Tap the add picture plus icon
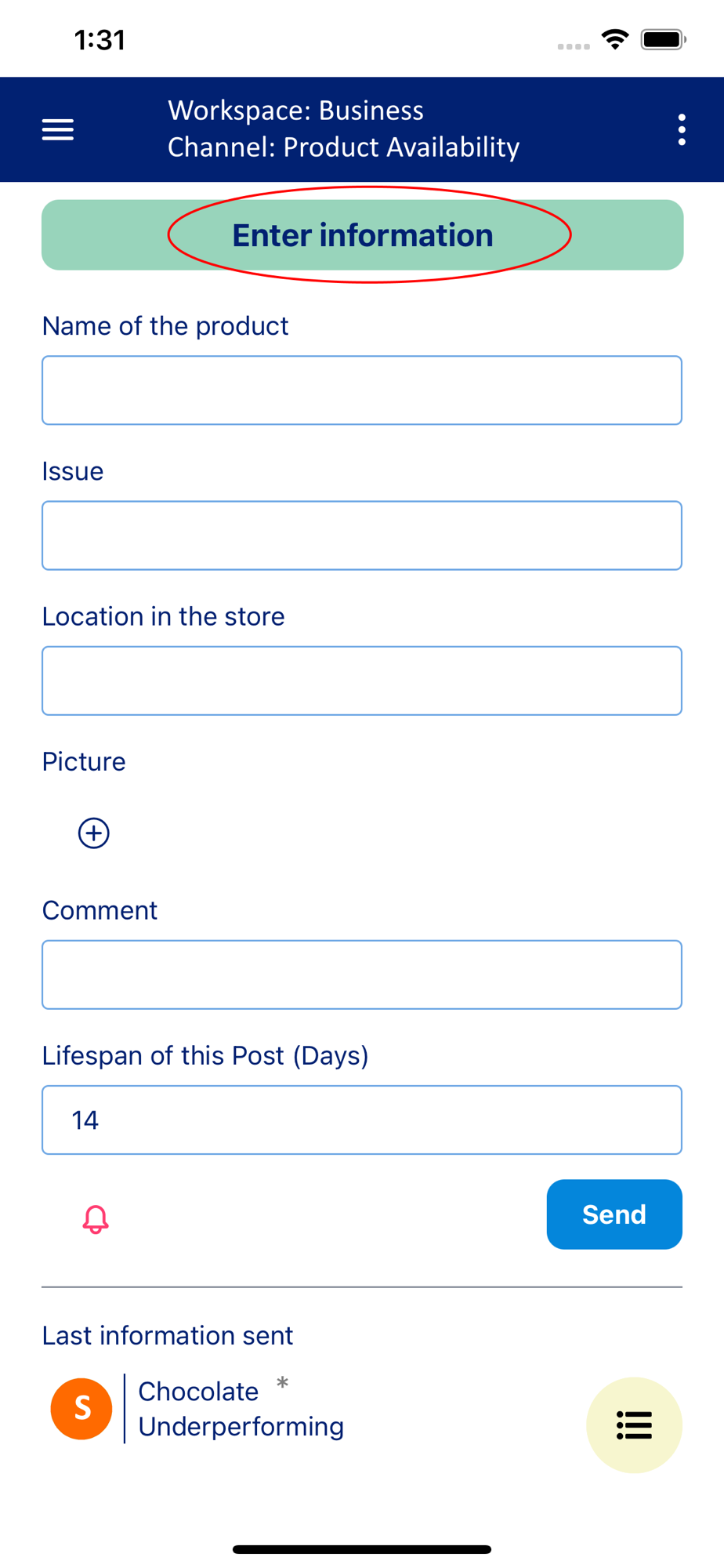The image size is (724, 1568). (94, 833)
